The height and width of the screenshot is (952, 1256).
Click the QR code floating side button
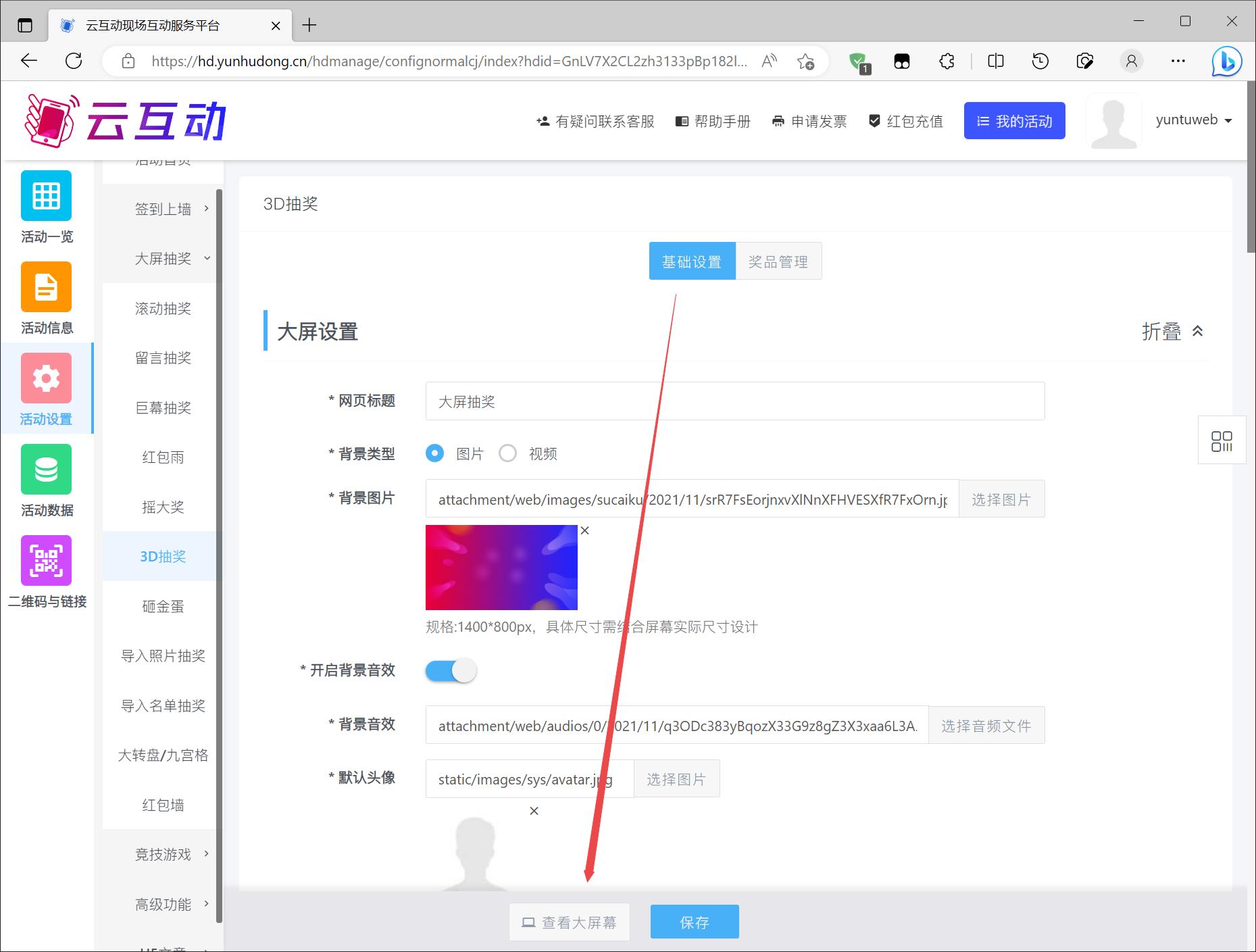[1222, 441]
